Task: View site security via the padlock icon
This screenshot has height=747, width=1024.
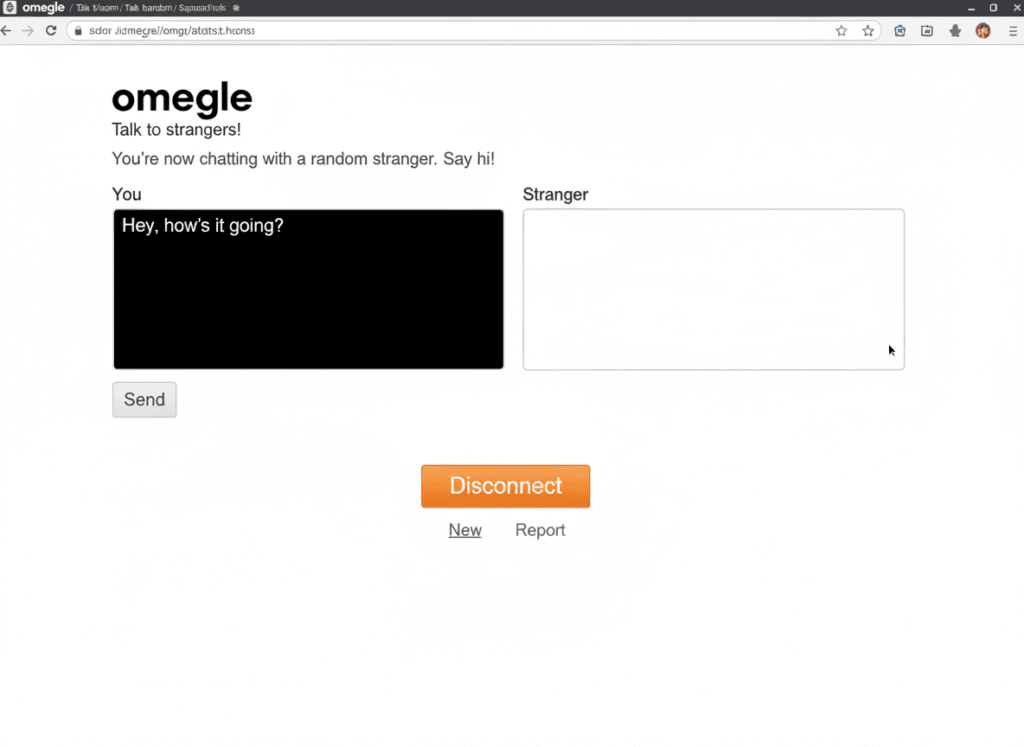Action: (x=77, y=30)
